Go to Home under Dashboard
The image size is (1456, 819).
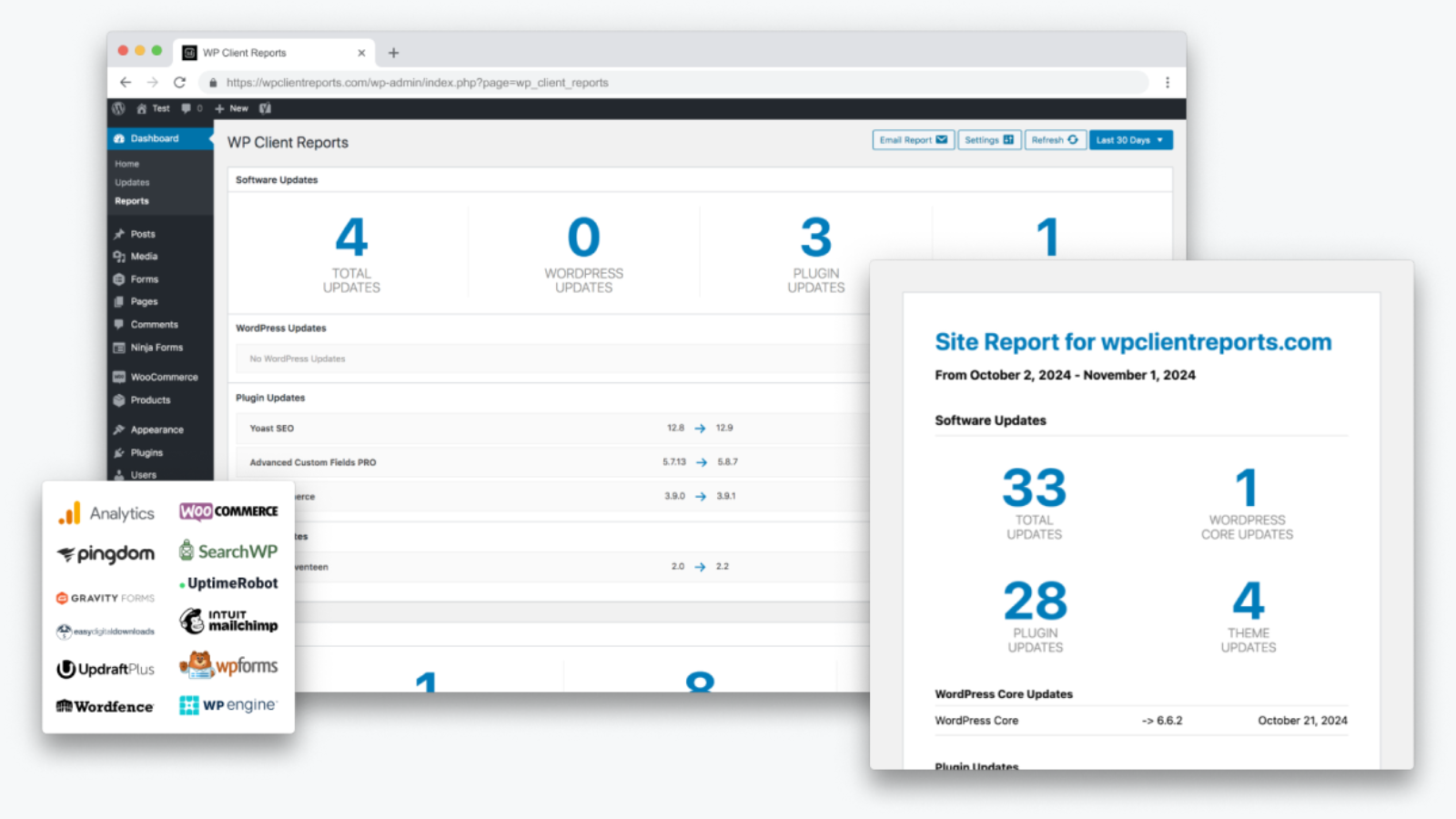point(127,164)
